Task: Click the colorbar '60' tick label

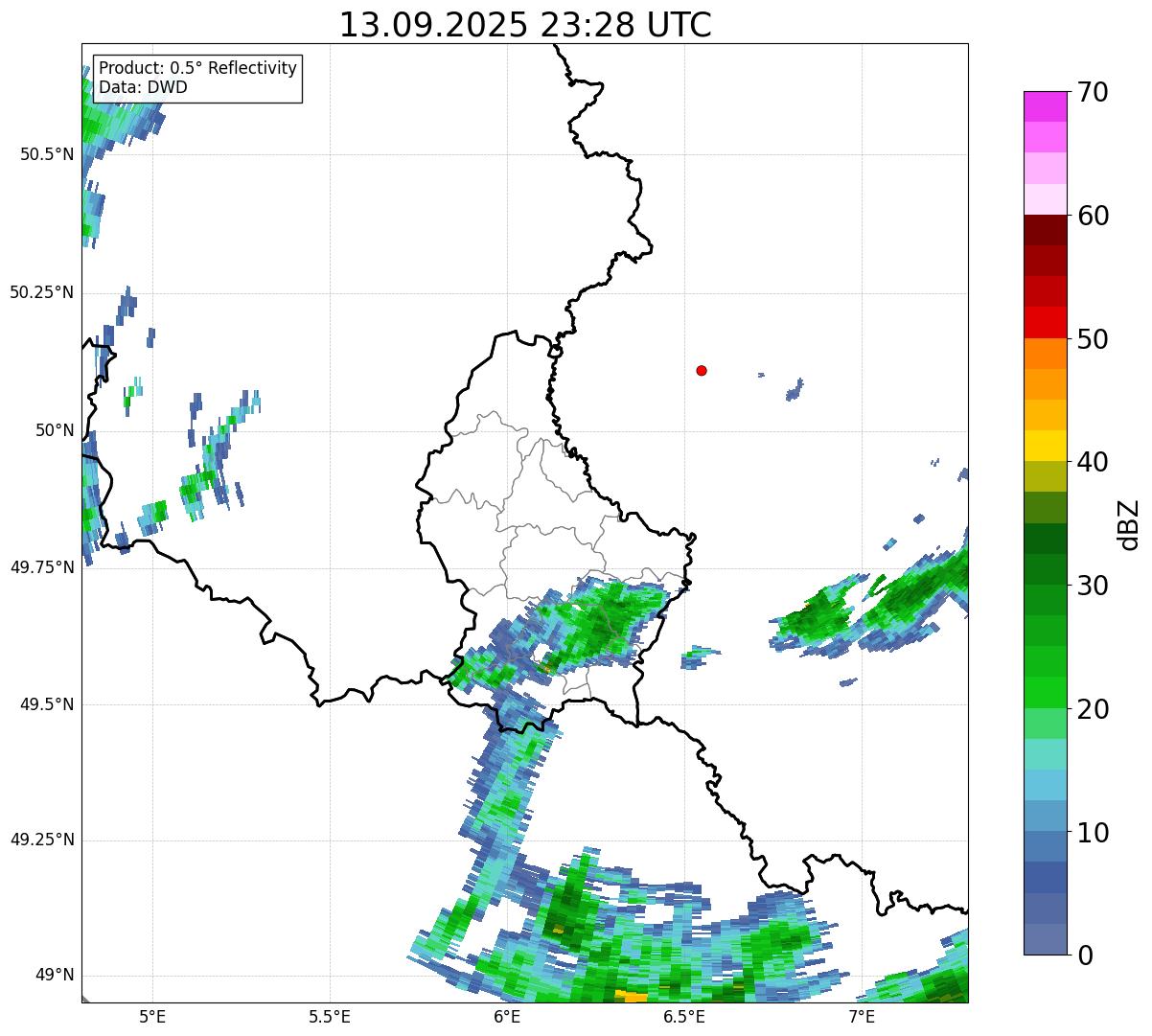Action: pos(1093,216)
